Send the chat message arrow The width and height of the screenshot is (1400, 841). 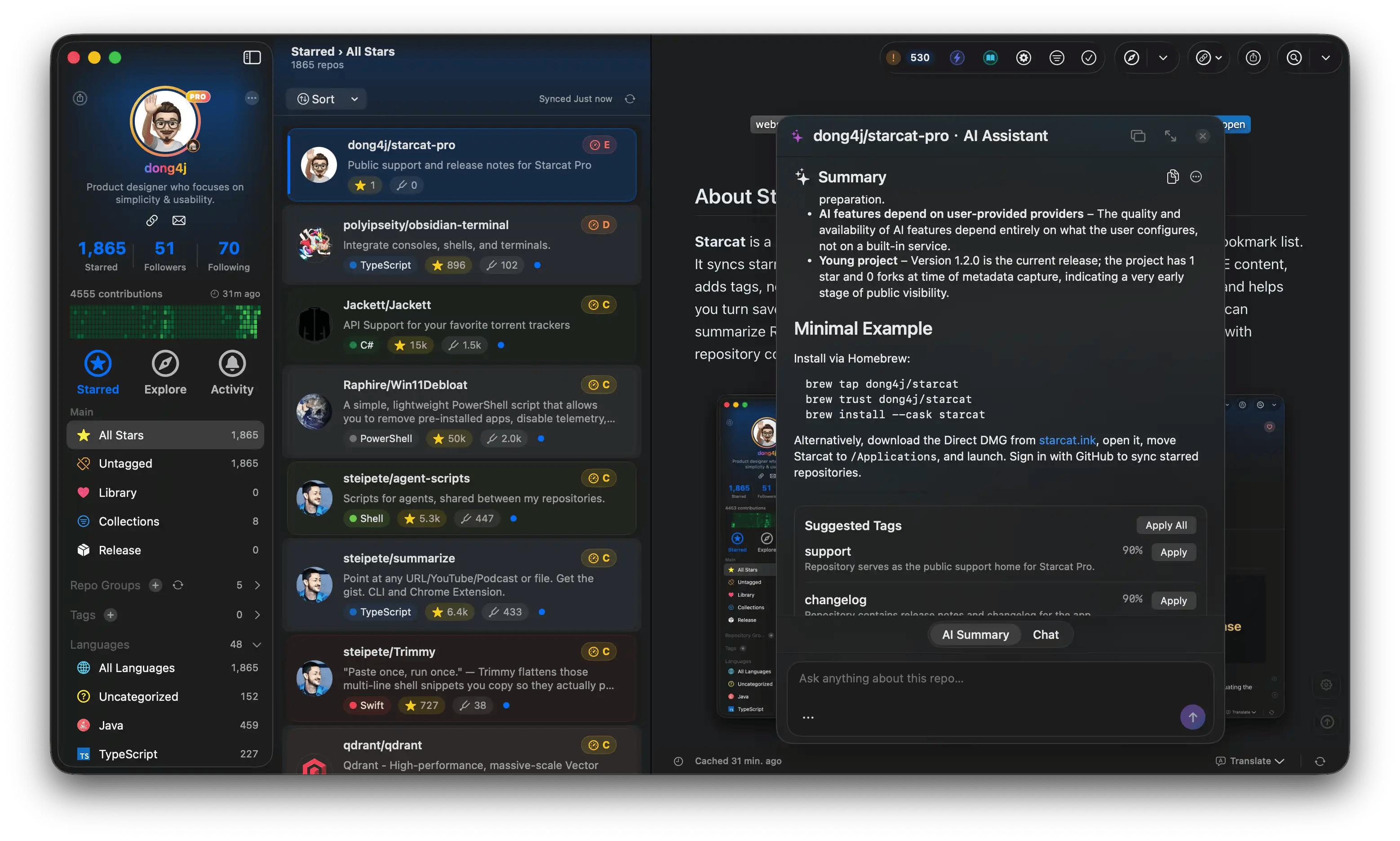(x=1192, y=717)
